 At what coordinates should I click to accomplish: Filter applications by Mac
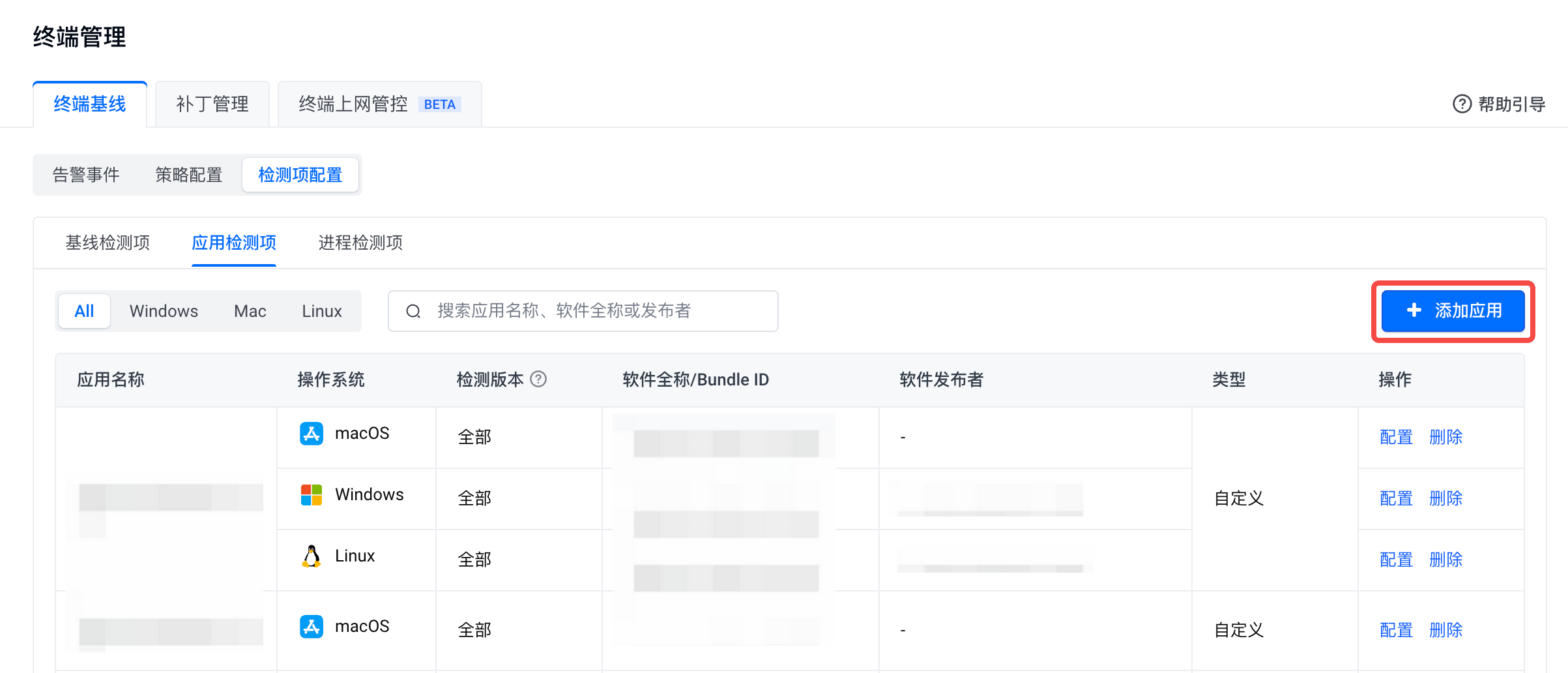(x=250, y=311)
